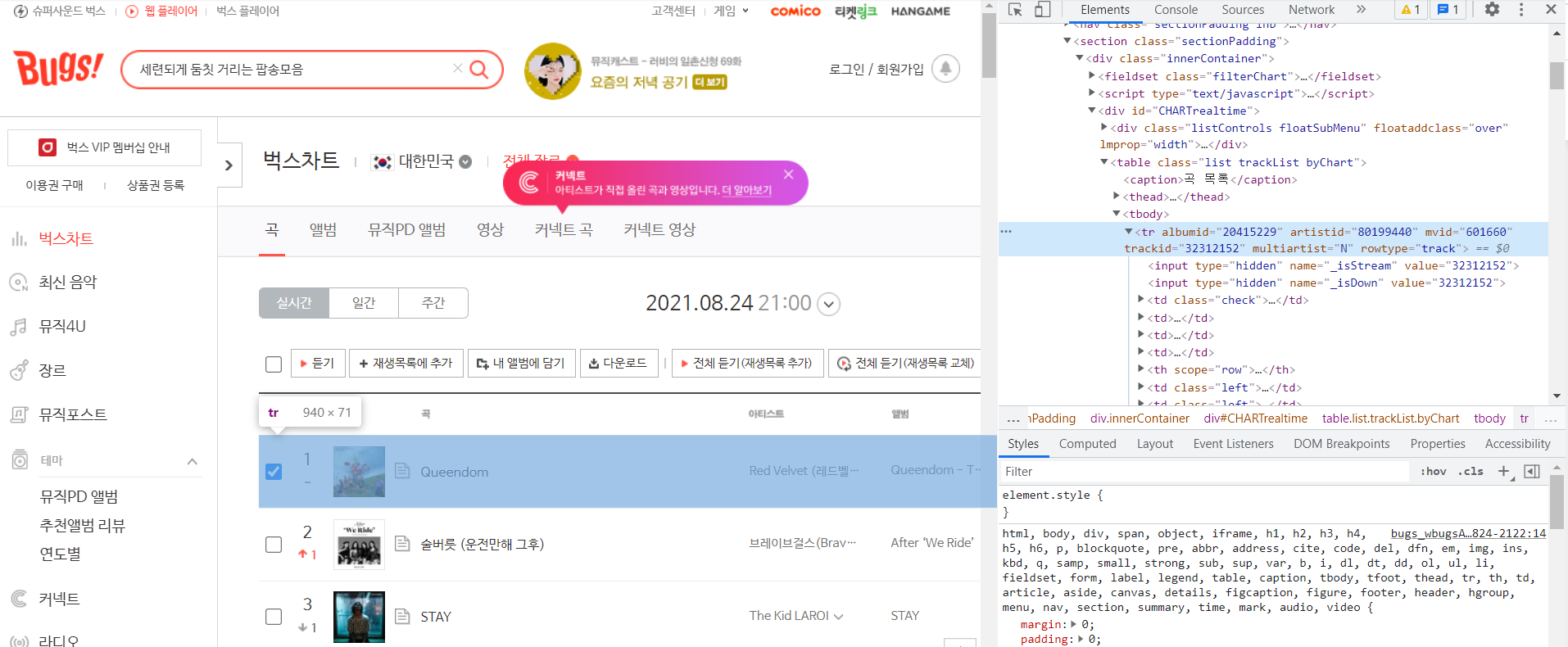Collapse the 테마 sidebar section
The width and height of the screenshot is (1568, 647).
coord(193,461)
